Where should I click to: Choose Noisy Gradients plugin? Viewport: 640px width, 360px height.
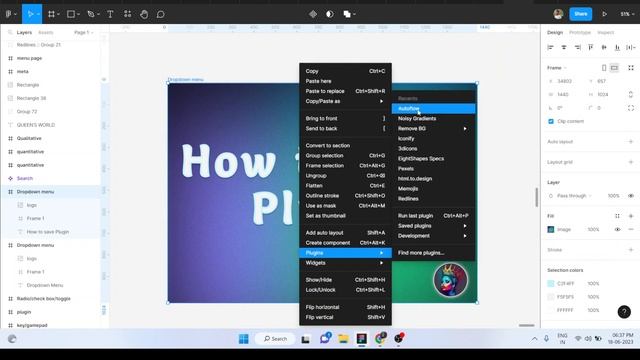pyautogui.click(x=433, y=118)
